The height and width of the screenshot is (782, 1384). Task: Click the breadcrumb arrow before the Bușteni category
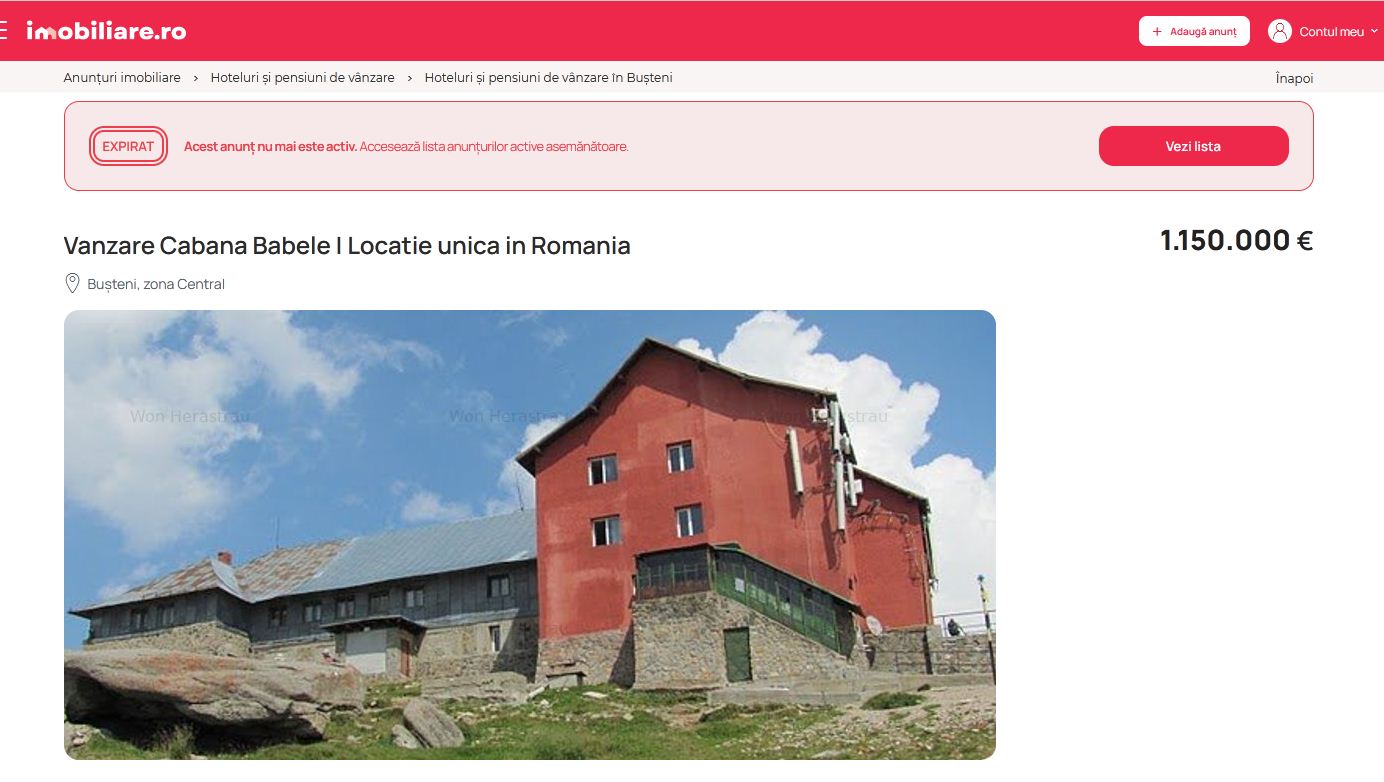pyautogui.click(x=410, y=78)
